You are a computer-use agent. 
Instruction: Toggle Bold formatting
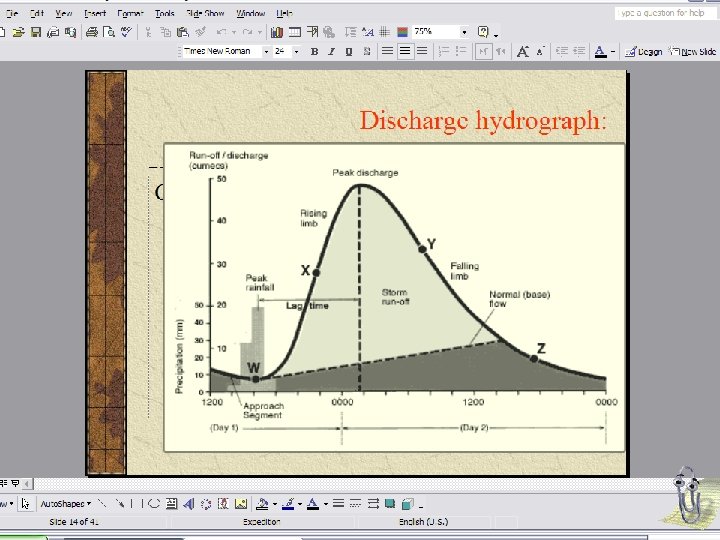coord(315,51)
